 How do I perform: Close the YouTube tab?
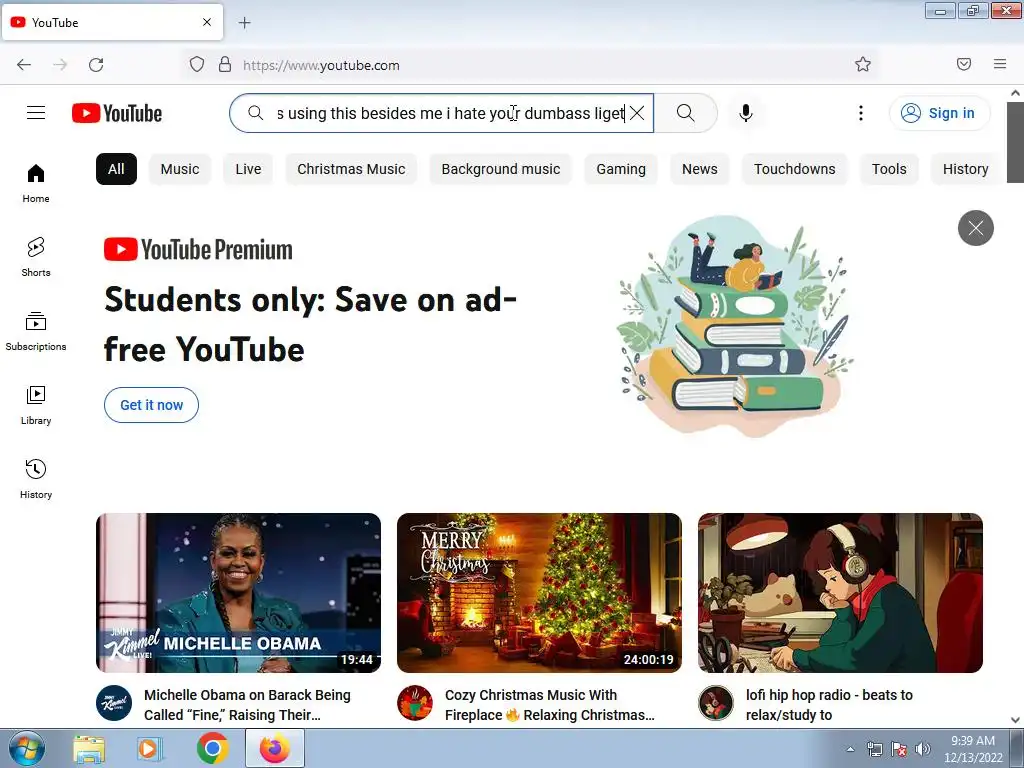pyautogui.click(x=207, y=22)
